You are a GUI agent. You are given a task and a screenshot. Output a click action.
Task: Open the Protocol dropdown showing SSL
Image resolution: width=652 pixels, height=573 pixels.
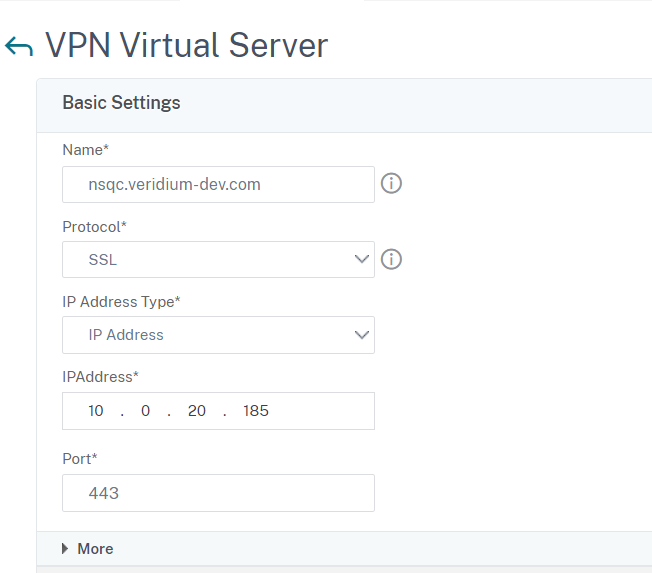tap(218, 259)
